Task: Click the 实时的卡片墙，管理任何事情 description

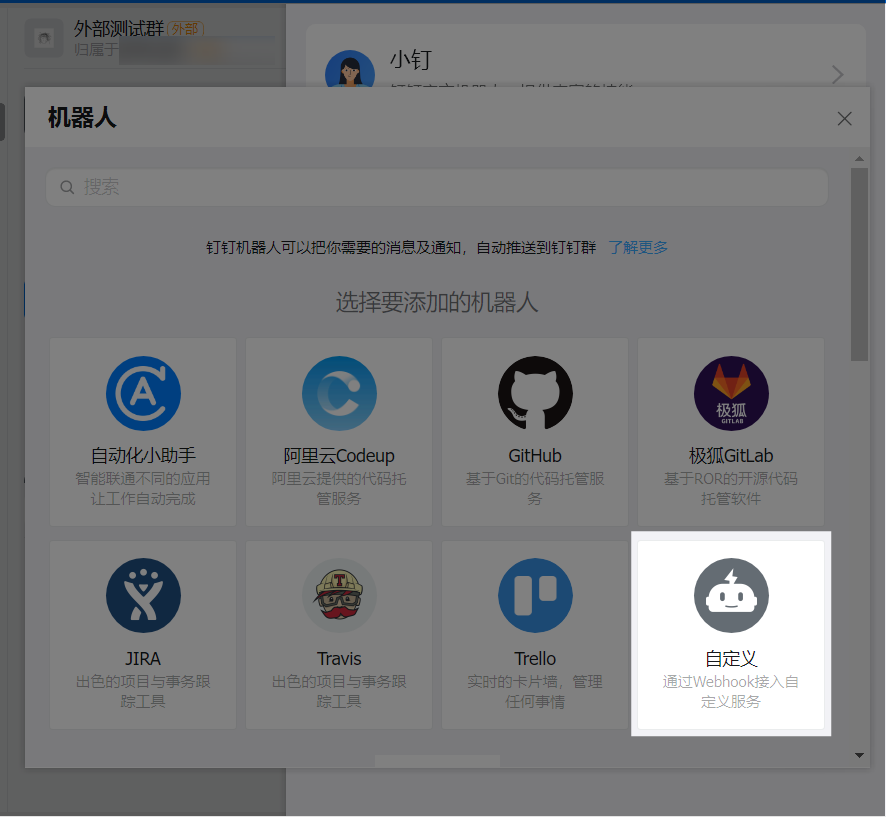Action: pos(535,692)
